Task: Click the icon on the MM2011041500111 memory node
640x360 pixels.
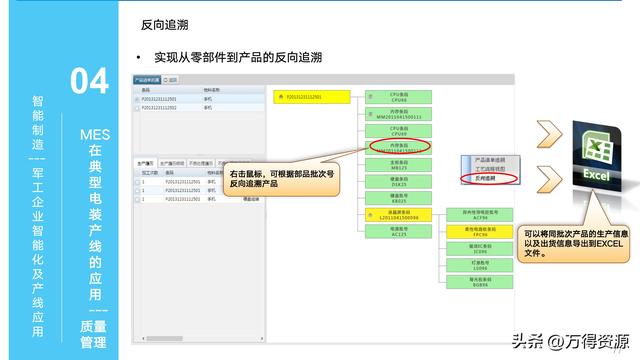Action: click(371, 114)
